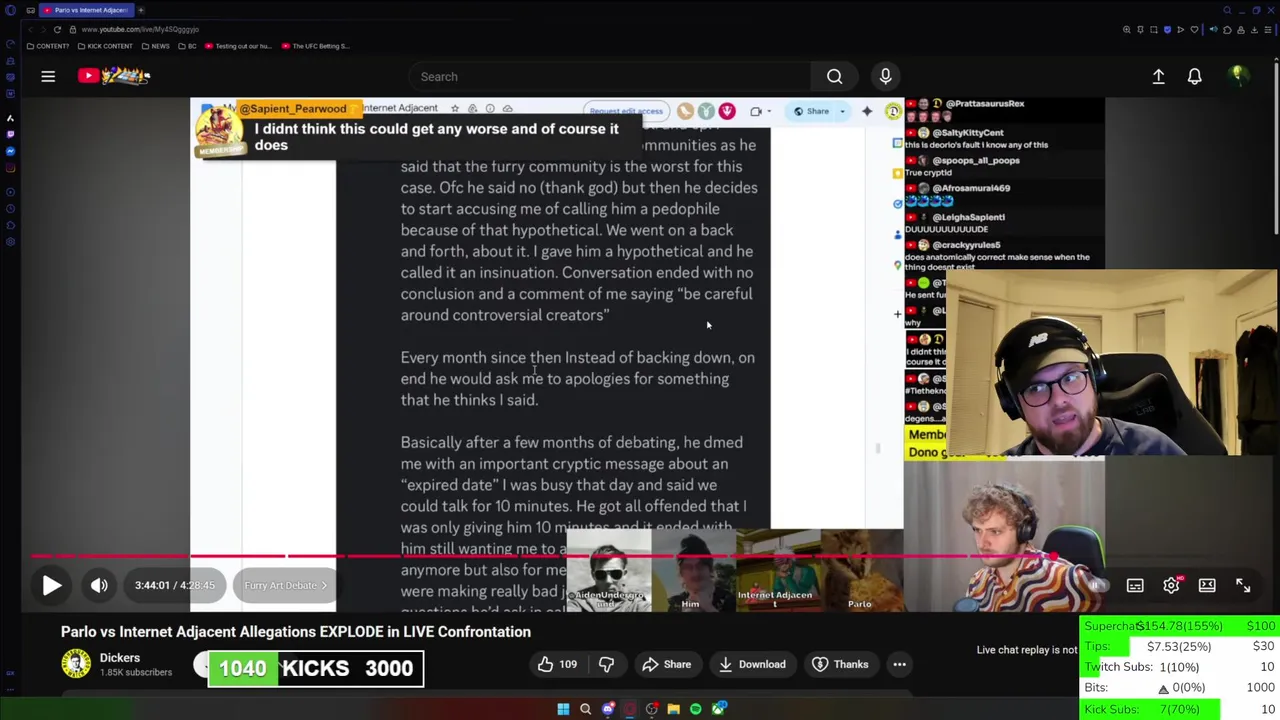The width and height of the screenshot is (1280, 720).
Task: Open Spotify from the taskbar
Action: 696,709
